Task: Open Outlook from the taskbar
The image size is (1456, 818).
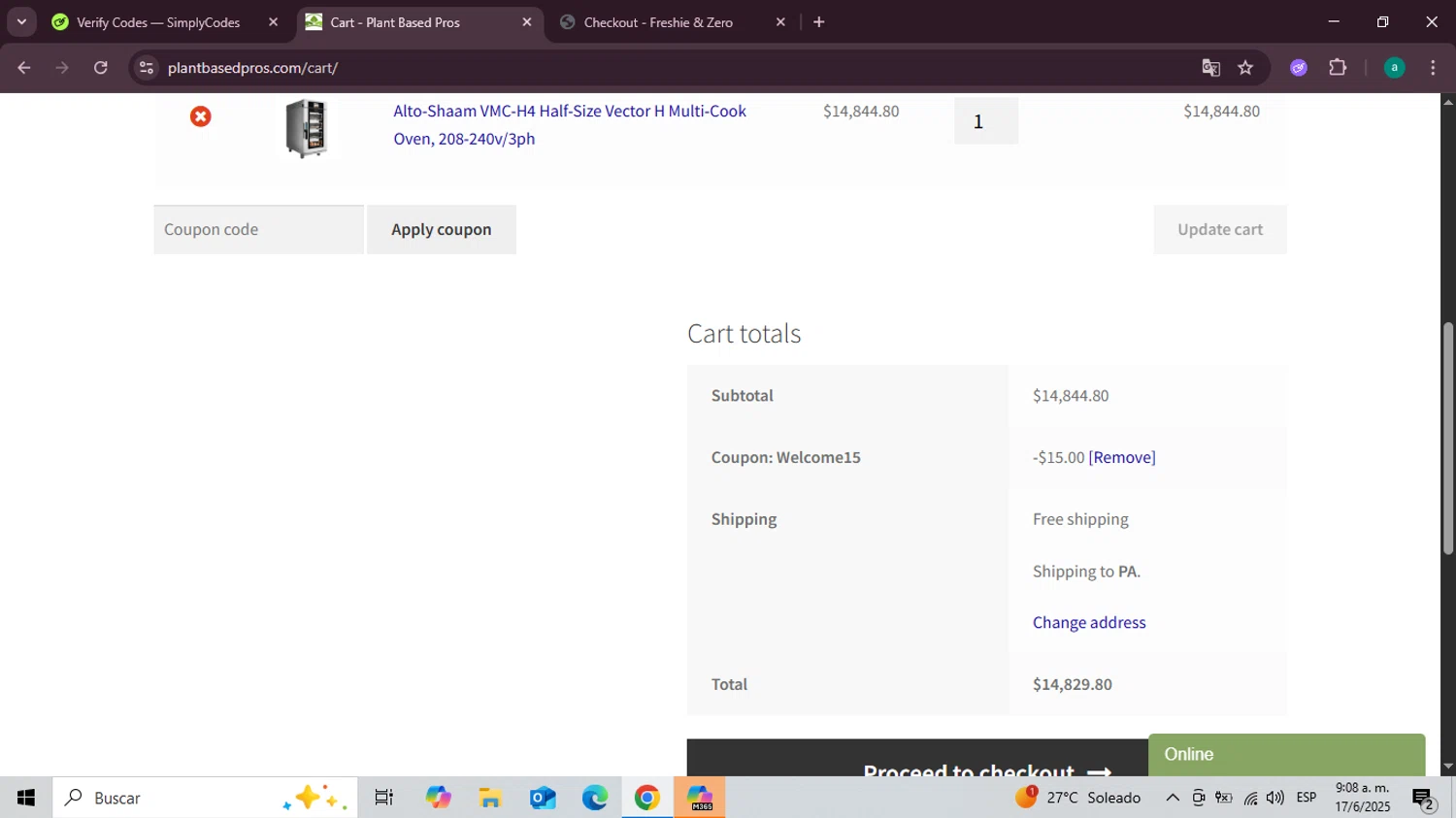Action: click(x=543, y=798)
